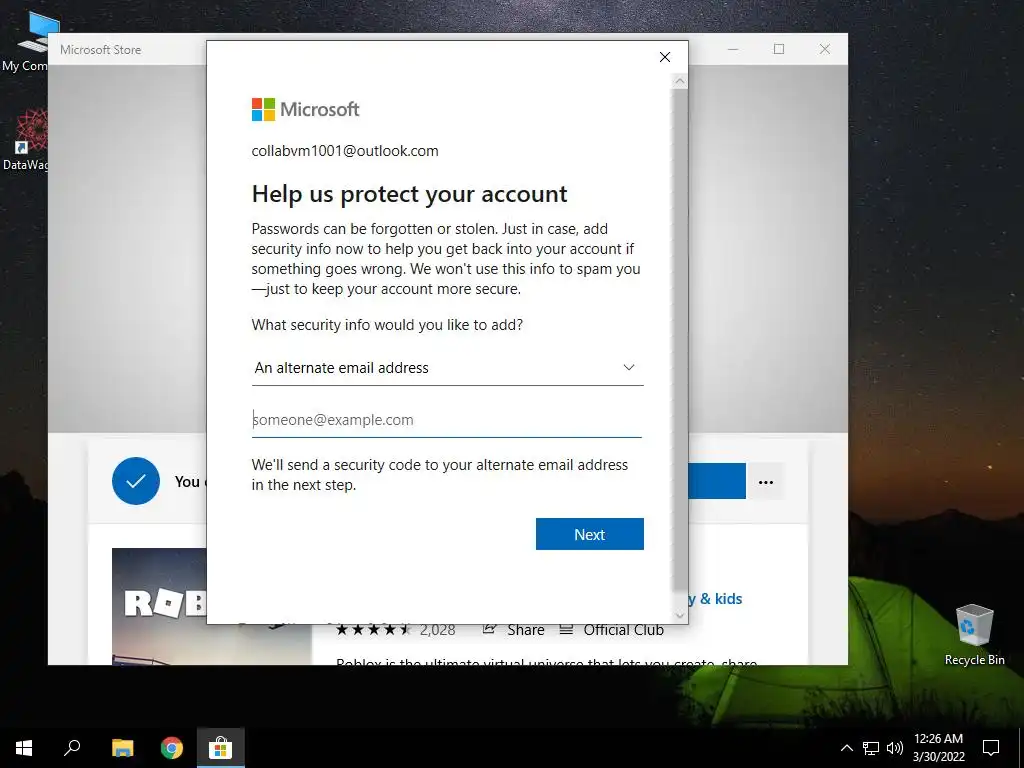
Task: Click the Microsoft logo in the dialog
Action: (306, 110)
